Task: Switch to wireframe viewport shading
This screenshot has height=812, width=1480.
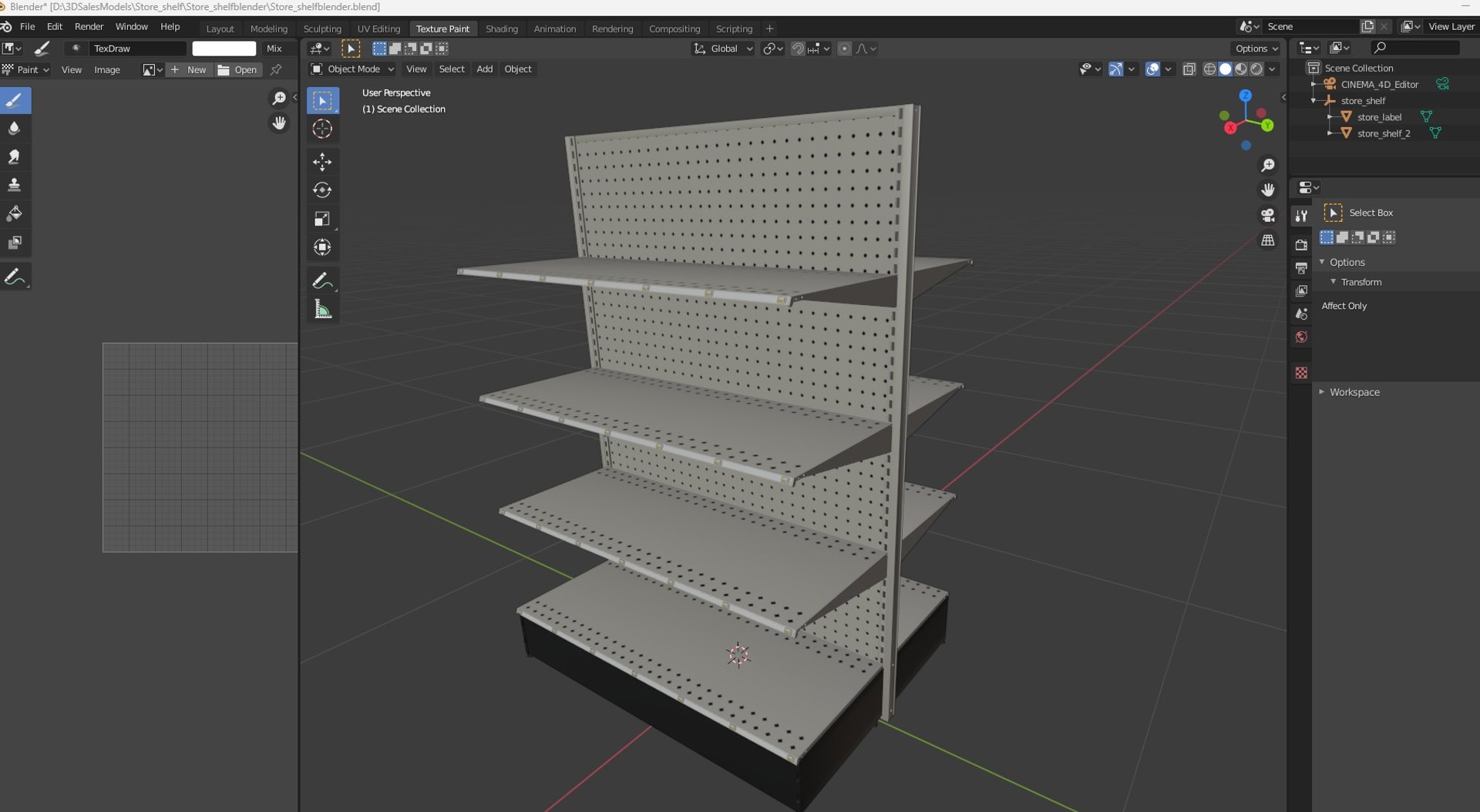Action: tap(1209, 69)
